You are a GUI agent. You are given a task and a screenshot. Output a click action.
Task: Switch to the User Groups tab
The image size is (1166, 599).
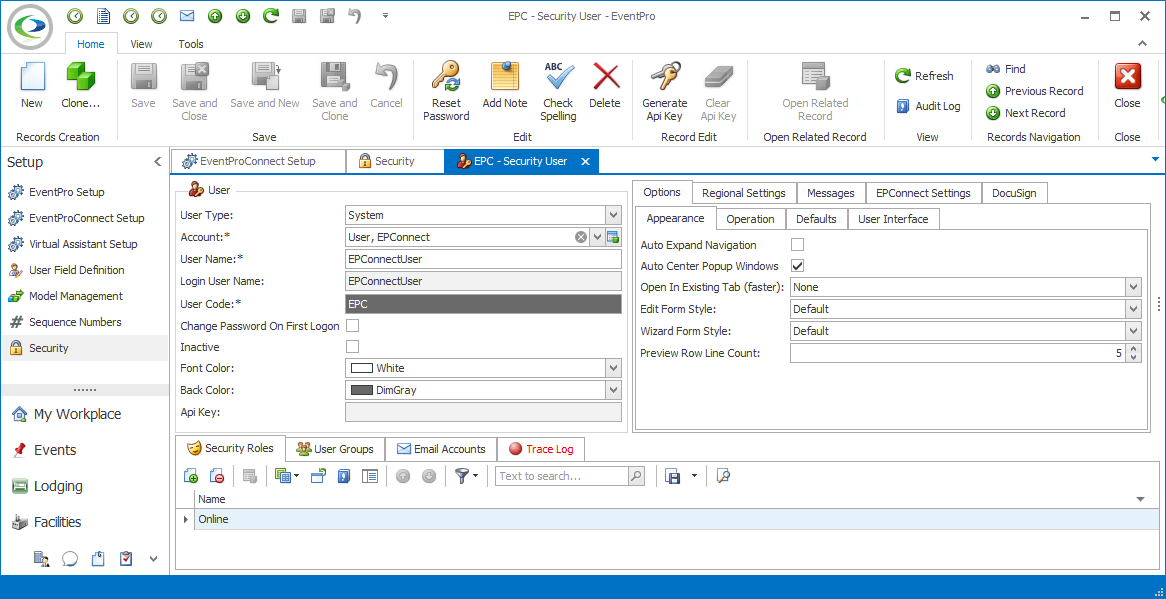click(x=335, y=449)
